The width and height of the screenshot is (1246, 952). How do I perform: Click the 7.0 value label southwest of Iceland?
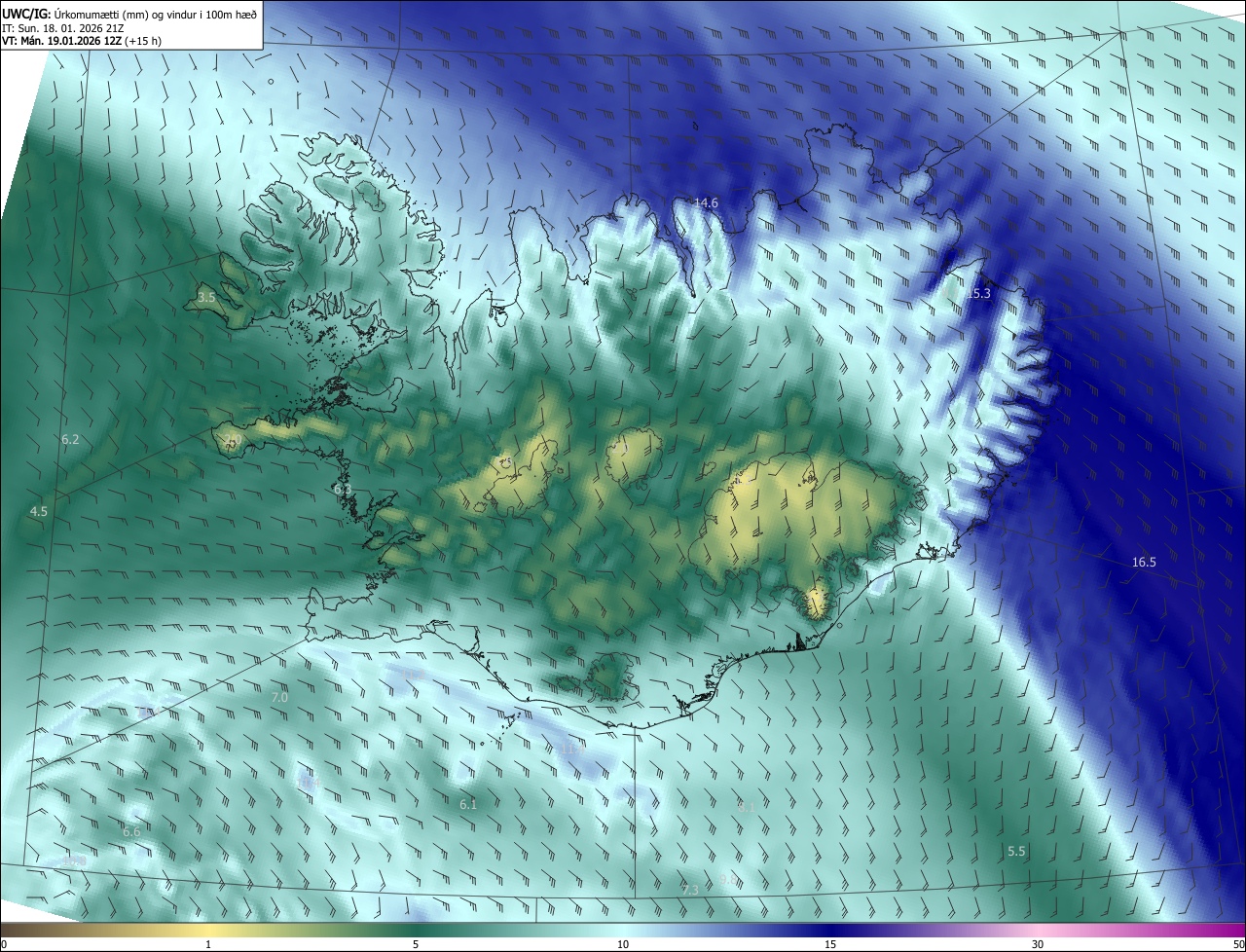(279, 698)
